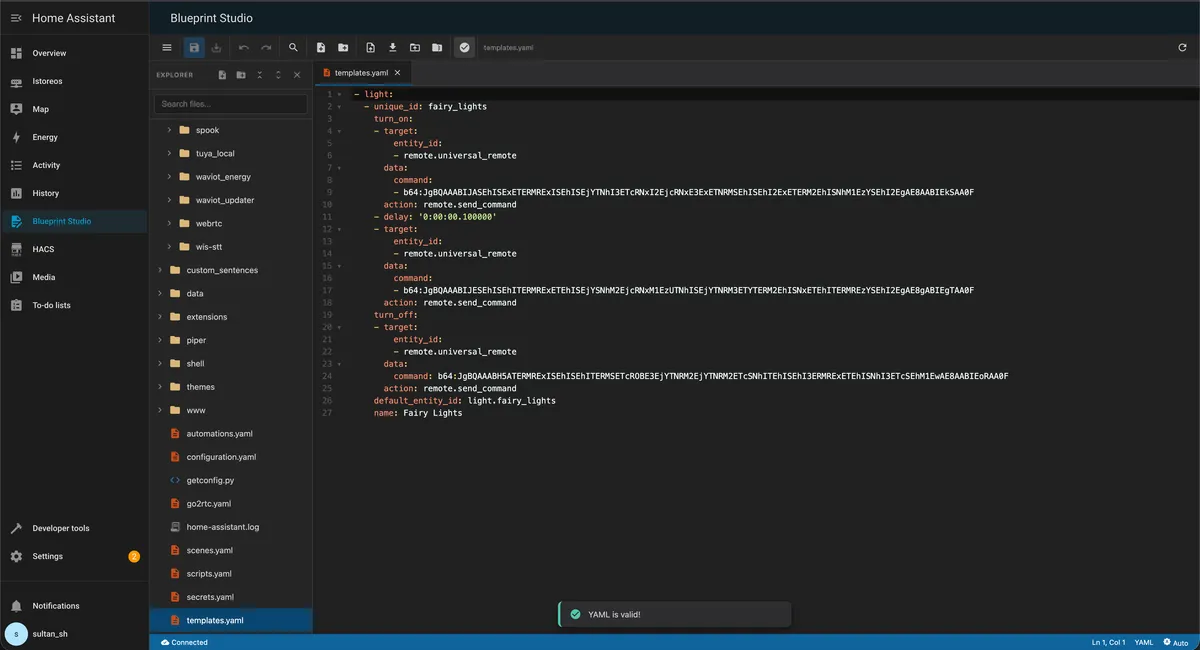Open the Energy dashboard
This screenshot has width=1200, height=650.
74,137
